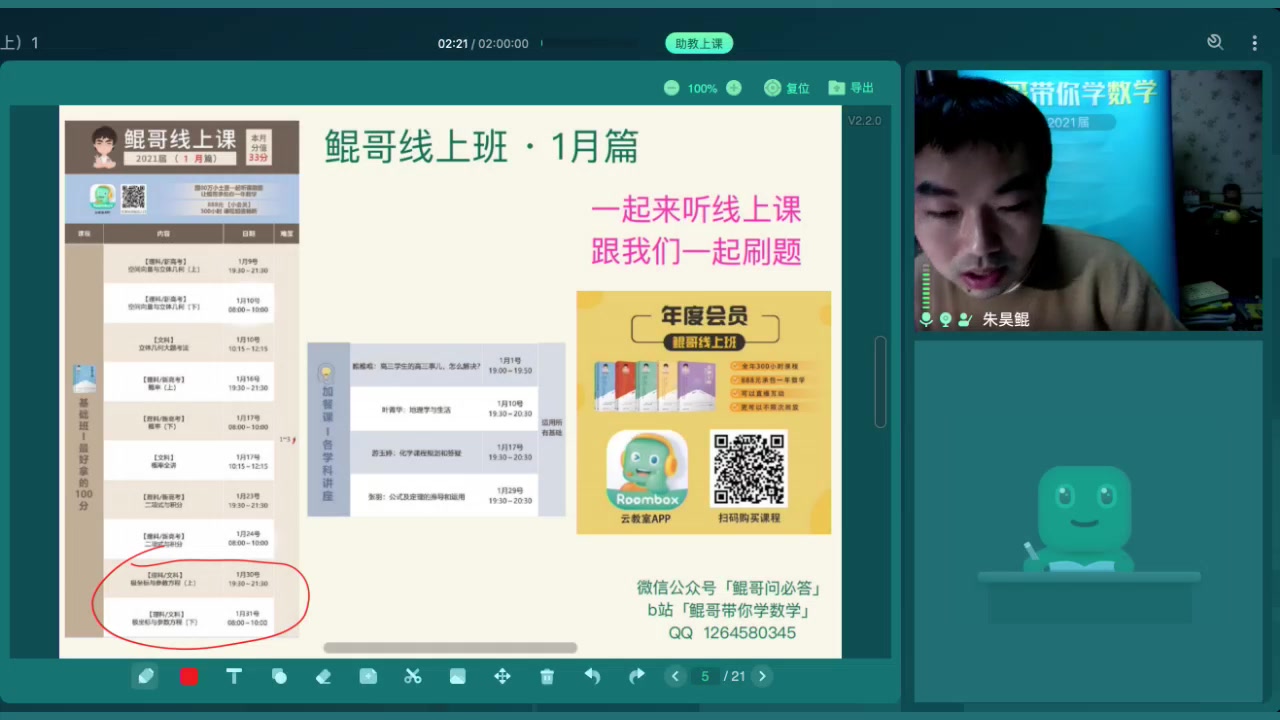Redo the annotation

(x=636, y=676)
